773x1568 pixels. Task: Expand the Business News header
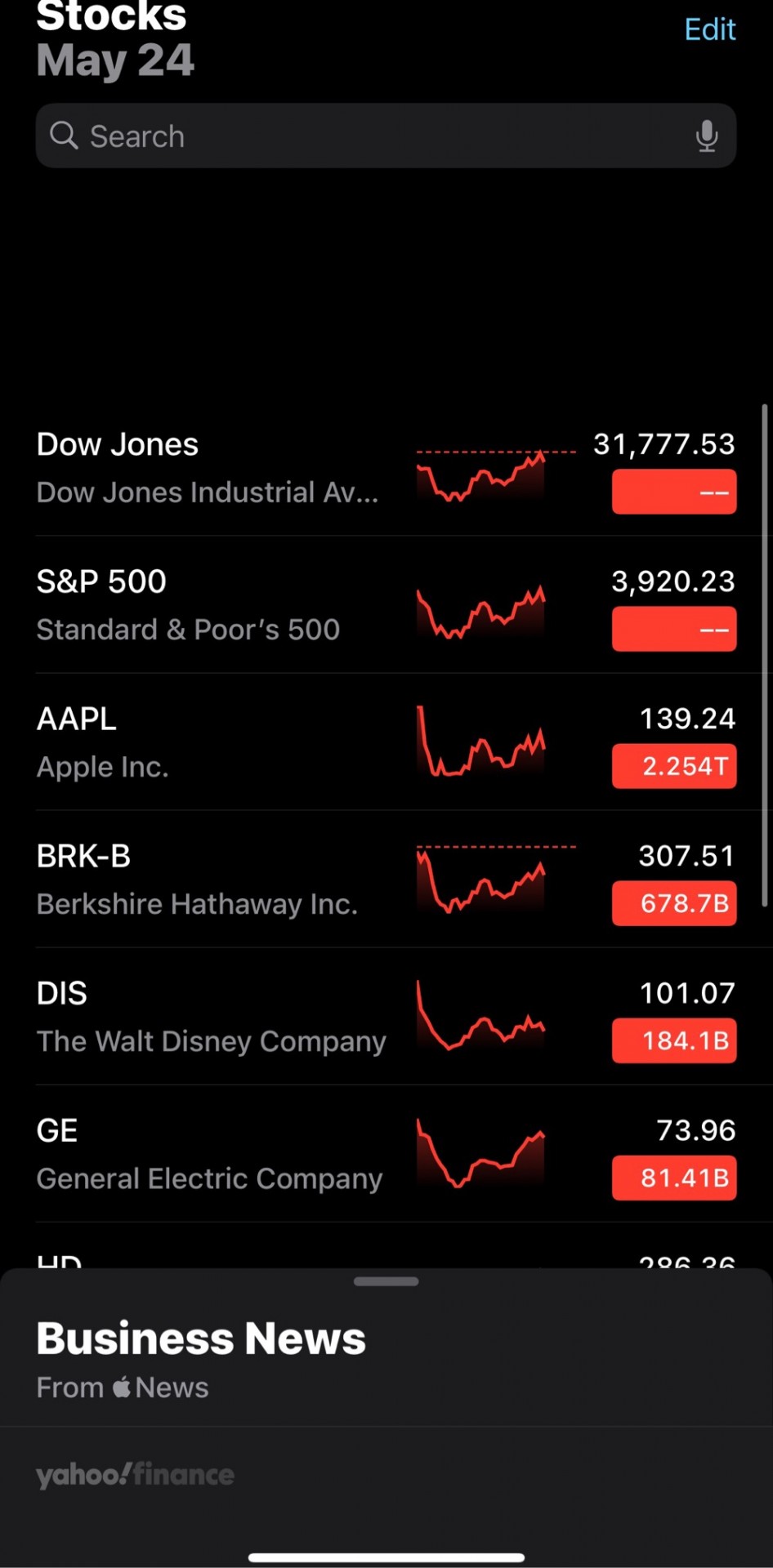point(201,1339)
